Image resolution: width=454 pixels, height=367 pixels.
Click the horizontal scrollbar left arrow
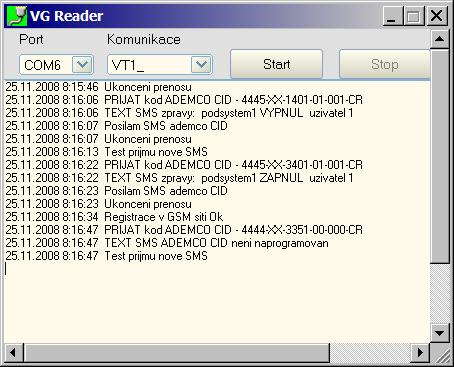point(13,352)
